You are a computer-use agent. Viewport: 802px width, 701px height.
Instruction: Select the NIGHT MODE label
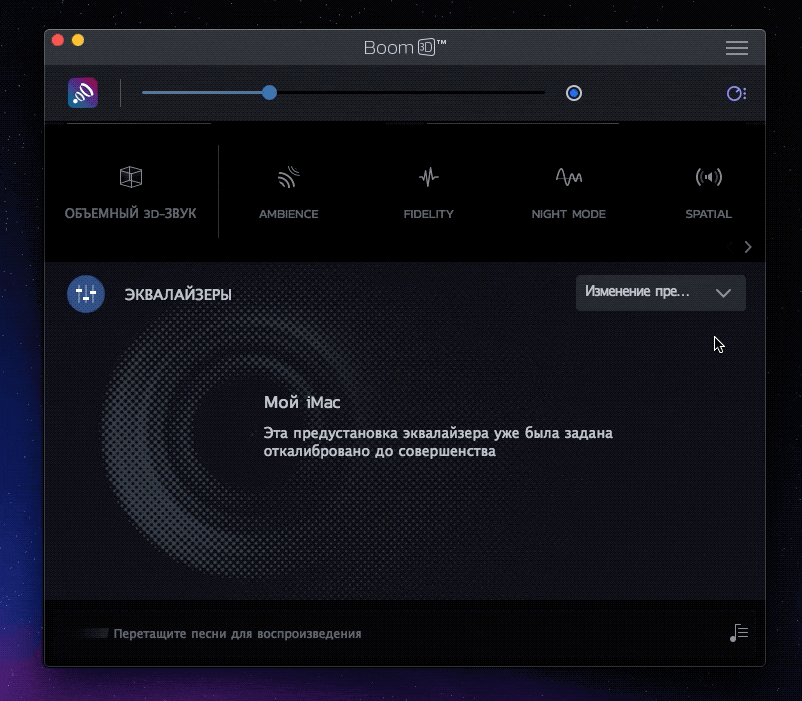(x=569, y=214)
